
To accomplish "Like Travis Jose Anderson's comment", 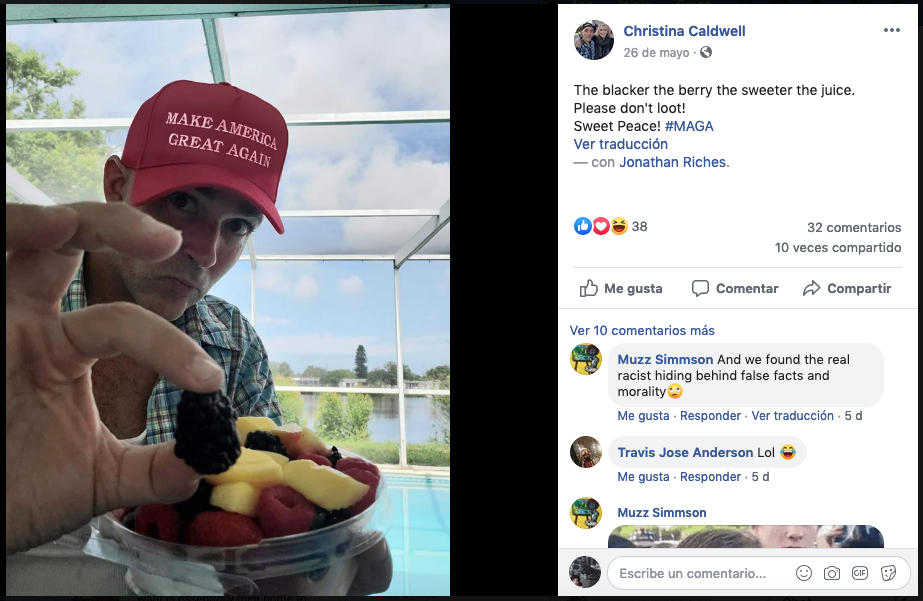I will (x=643, y=477).
